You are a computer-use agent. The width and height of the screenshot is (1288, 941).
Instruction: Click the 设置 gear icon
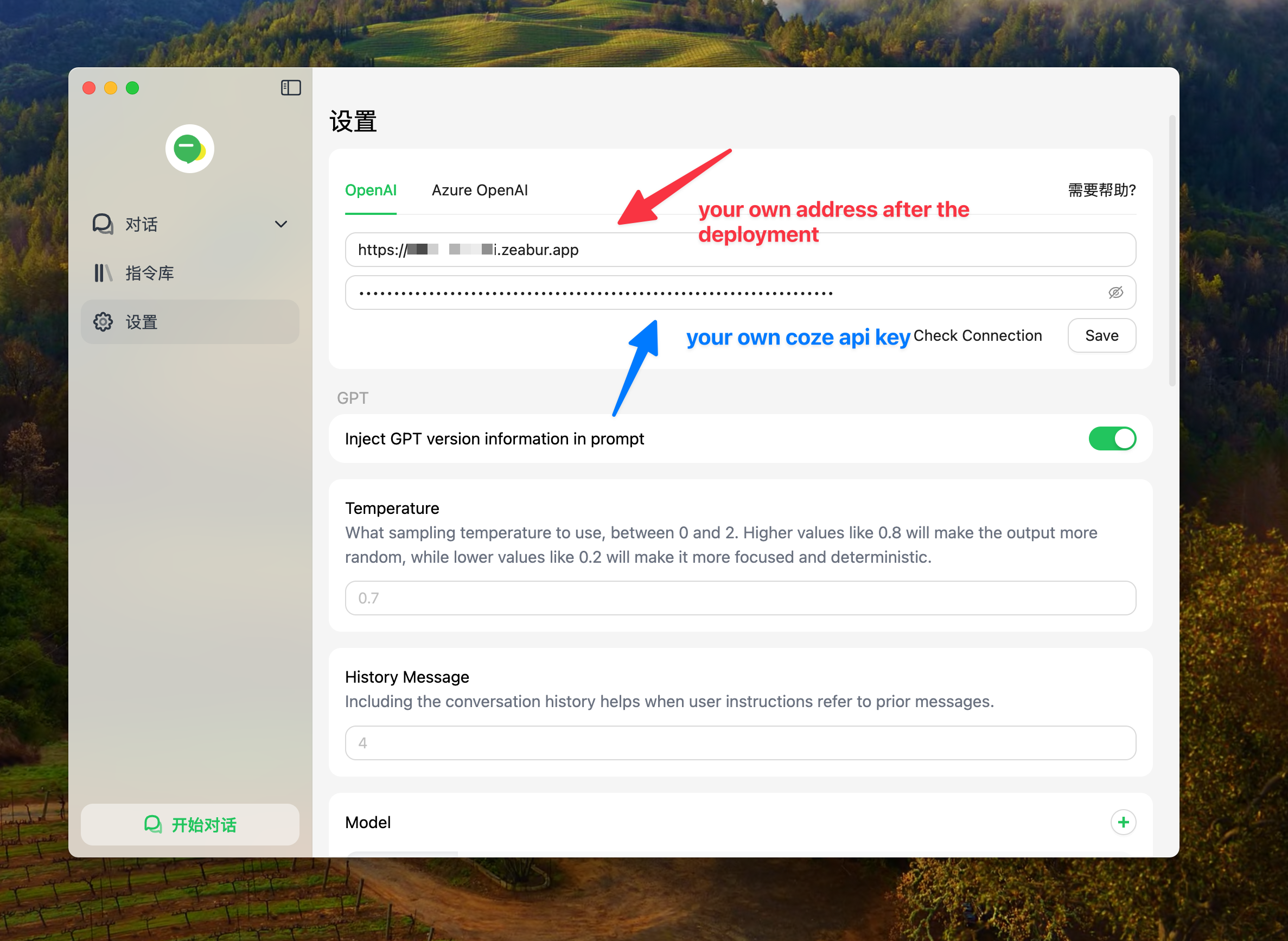click(103, 322)
